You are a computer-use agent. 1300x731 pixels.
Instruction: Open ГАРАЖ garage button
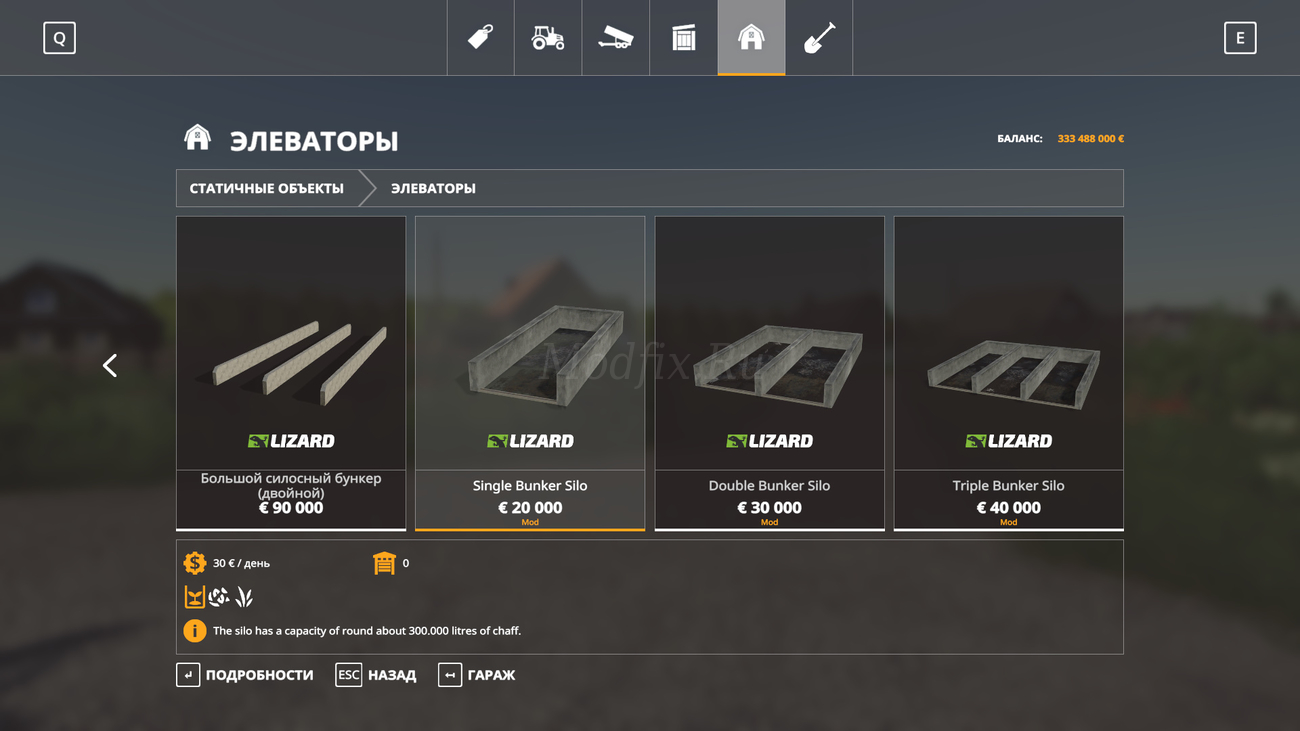[477, 675]
